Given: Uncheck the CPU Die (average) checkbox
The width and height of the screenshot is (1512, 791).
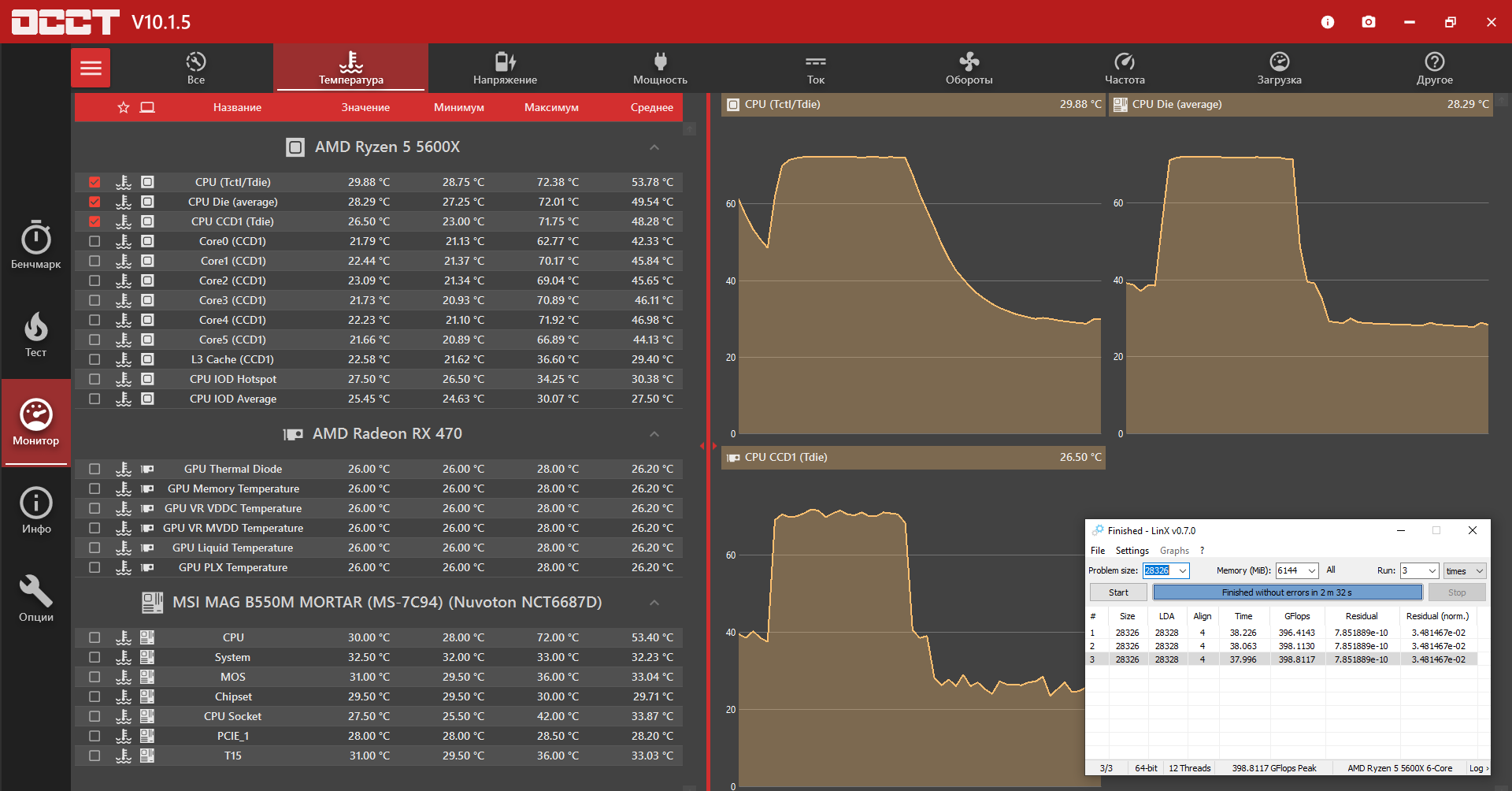Looking at the screenshot, I should point(94,202).
